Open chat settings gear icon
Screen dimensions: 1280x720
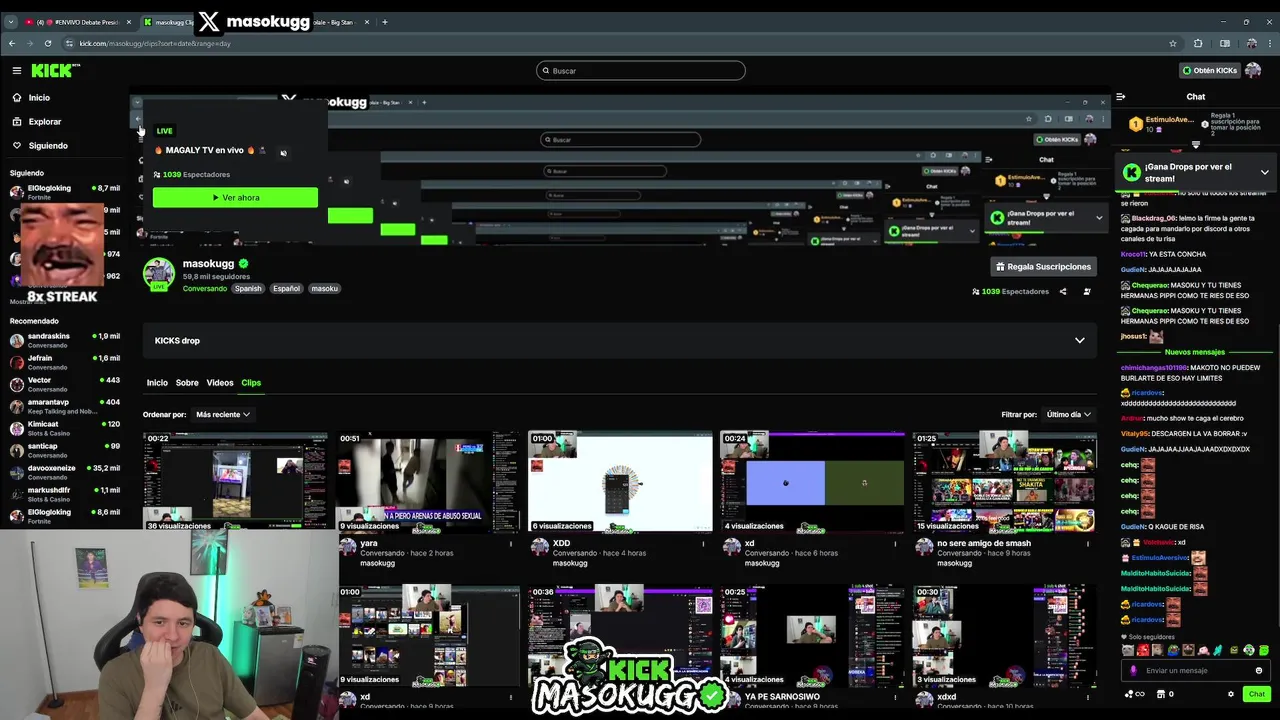(1231, 694)
